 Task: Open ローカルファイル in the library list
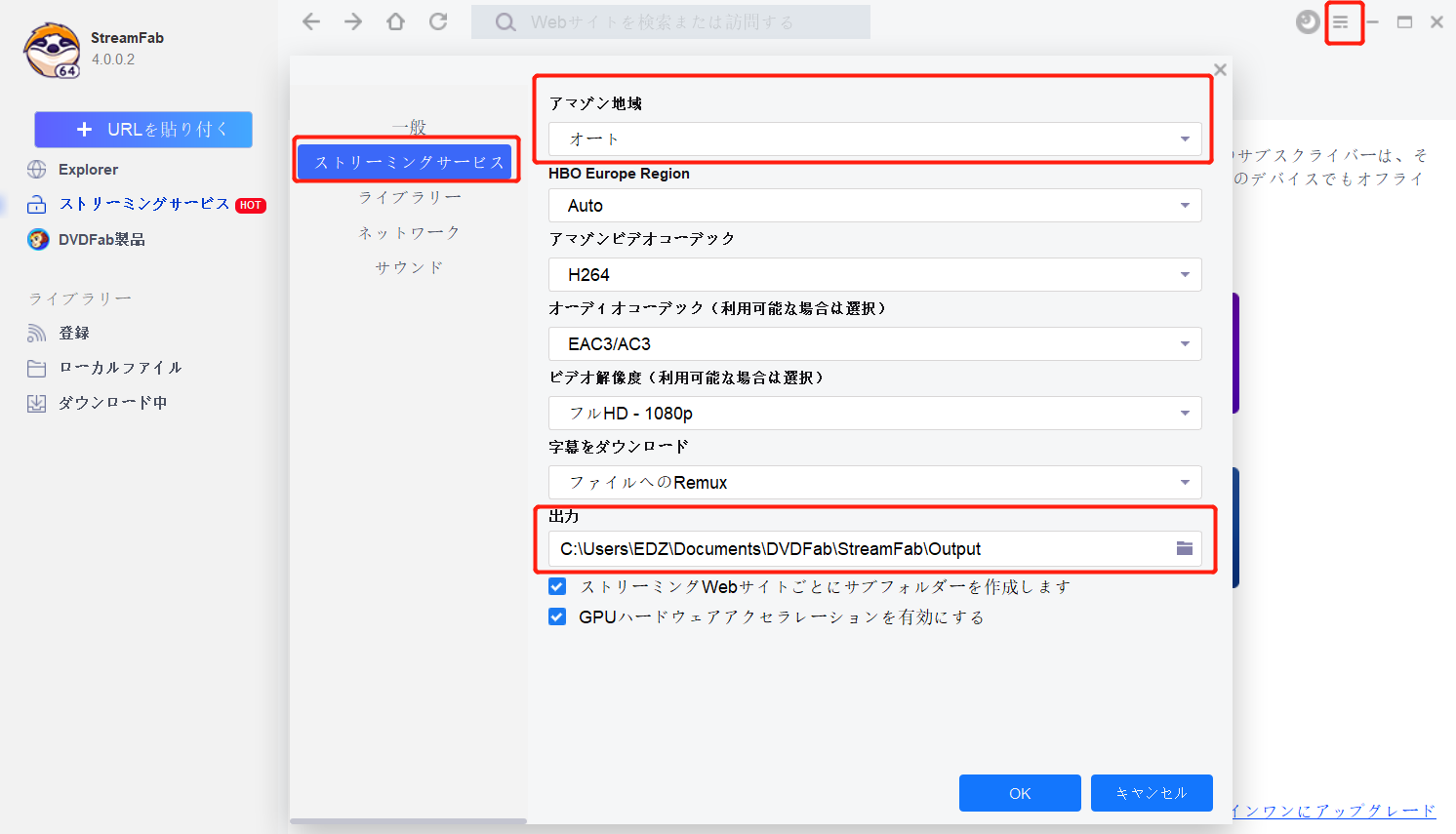(120, 368)
